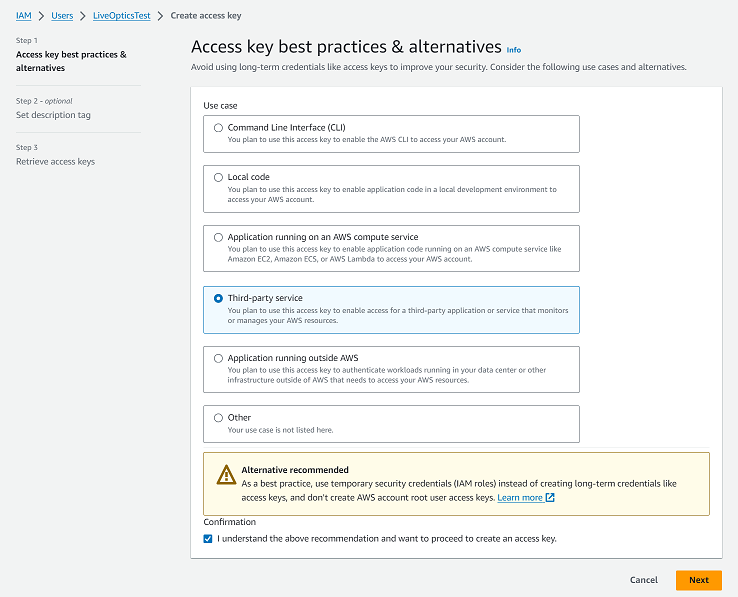Screen dimensions: 738x597
Task: Click the breadcrumb chevron after IAM
Action: point(41,16)
